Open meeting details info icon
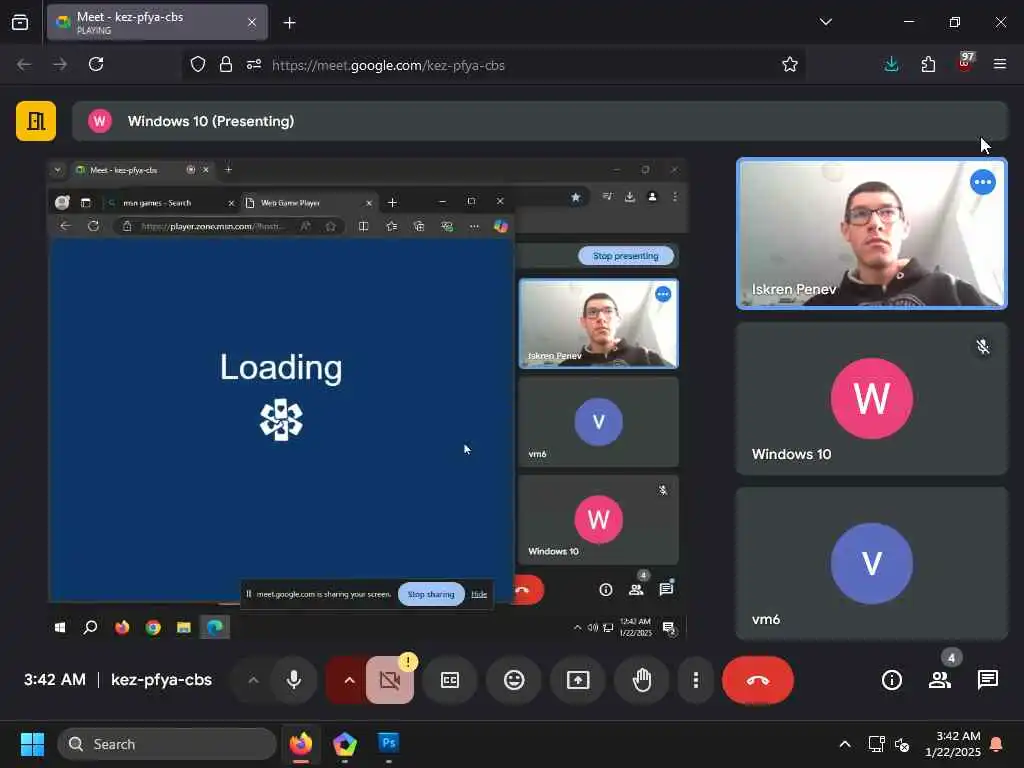 891,680
